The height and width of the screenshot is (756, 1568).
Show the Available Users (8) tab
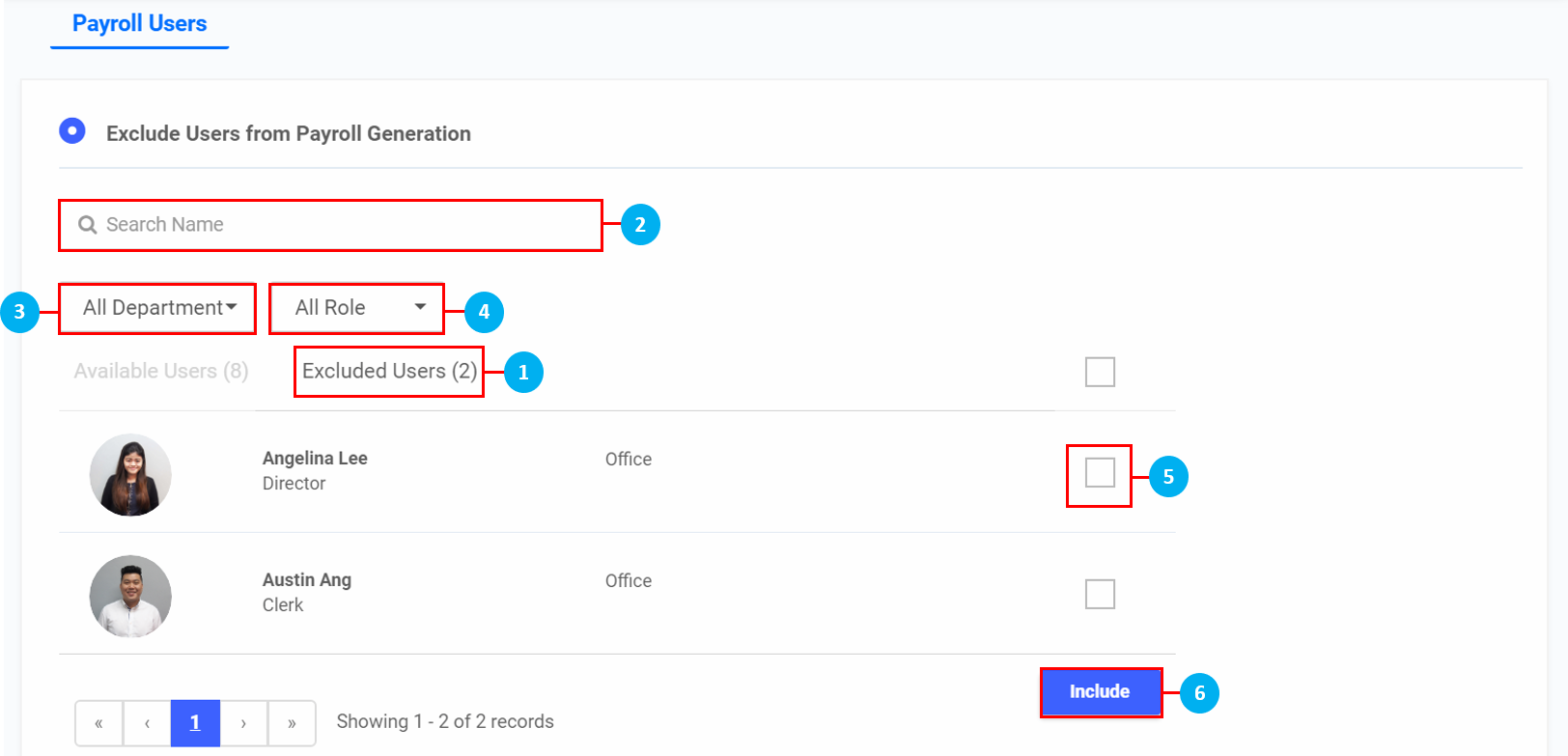161,372
